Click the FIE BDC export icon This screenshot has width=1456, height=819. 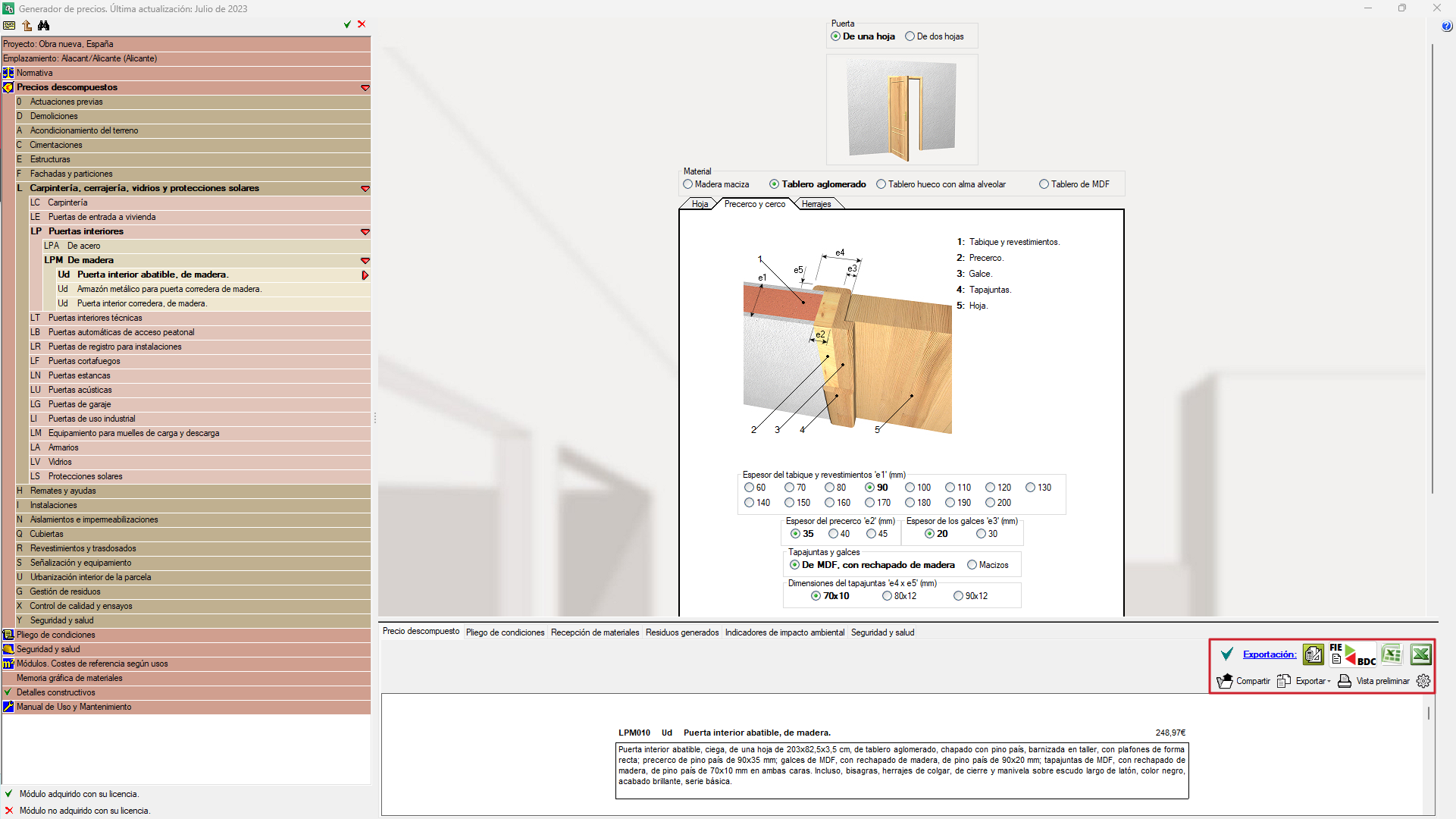(1353, 654)
